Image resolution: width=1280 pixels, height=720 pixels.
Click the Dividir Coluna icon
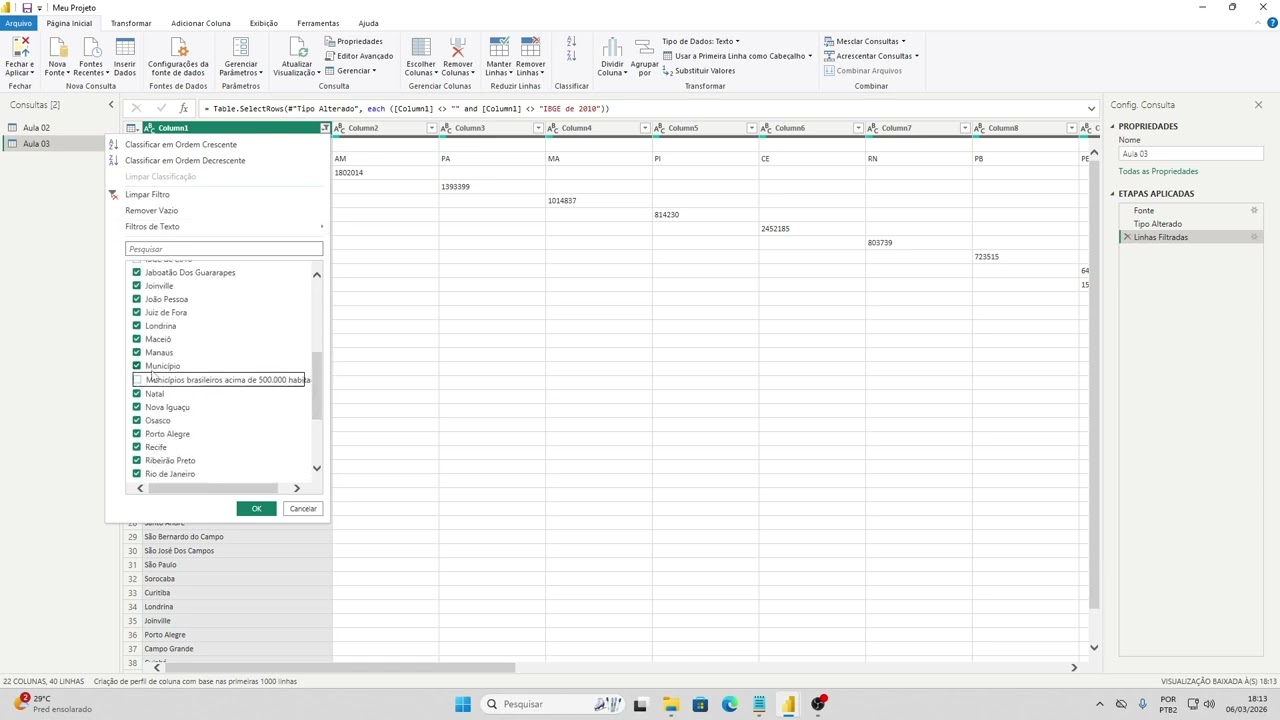(x=611, y=47)
